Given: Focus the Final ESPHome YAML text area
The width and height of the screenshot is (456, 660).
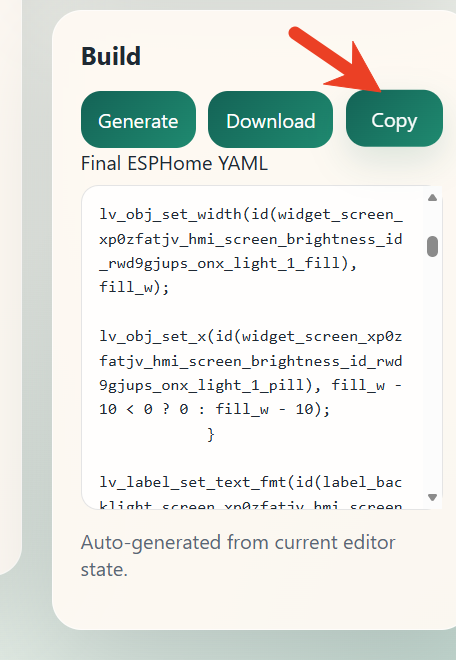Looking at the screenshot, I should click(x=262, y=348).
